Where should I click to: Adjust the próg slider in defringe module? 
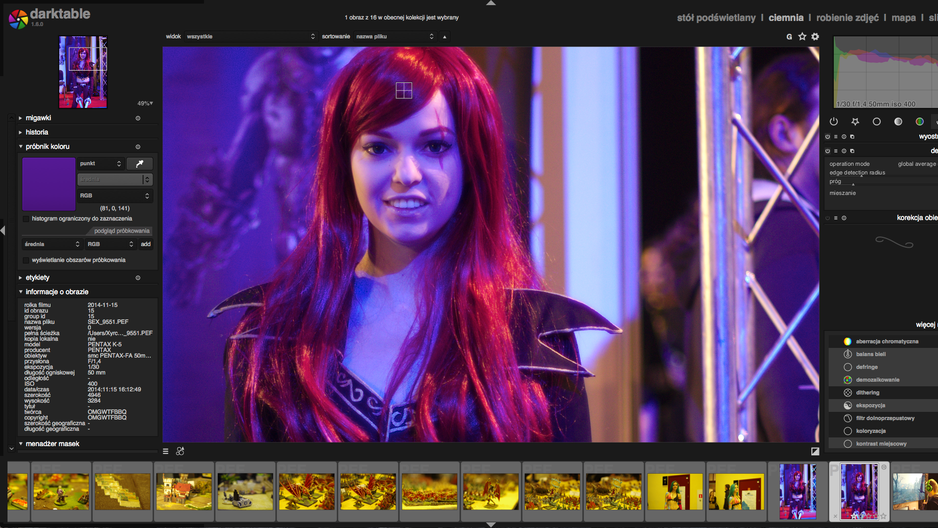pyautogui.click(x=883, y=182)
